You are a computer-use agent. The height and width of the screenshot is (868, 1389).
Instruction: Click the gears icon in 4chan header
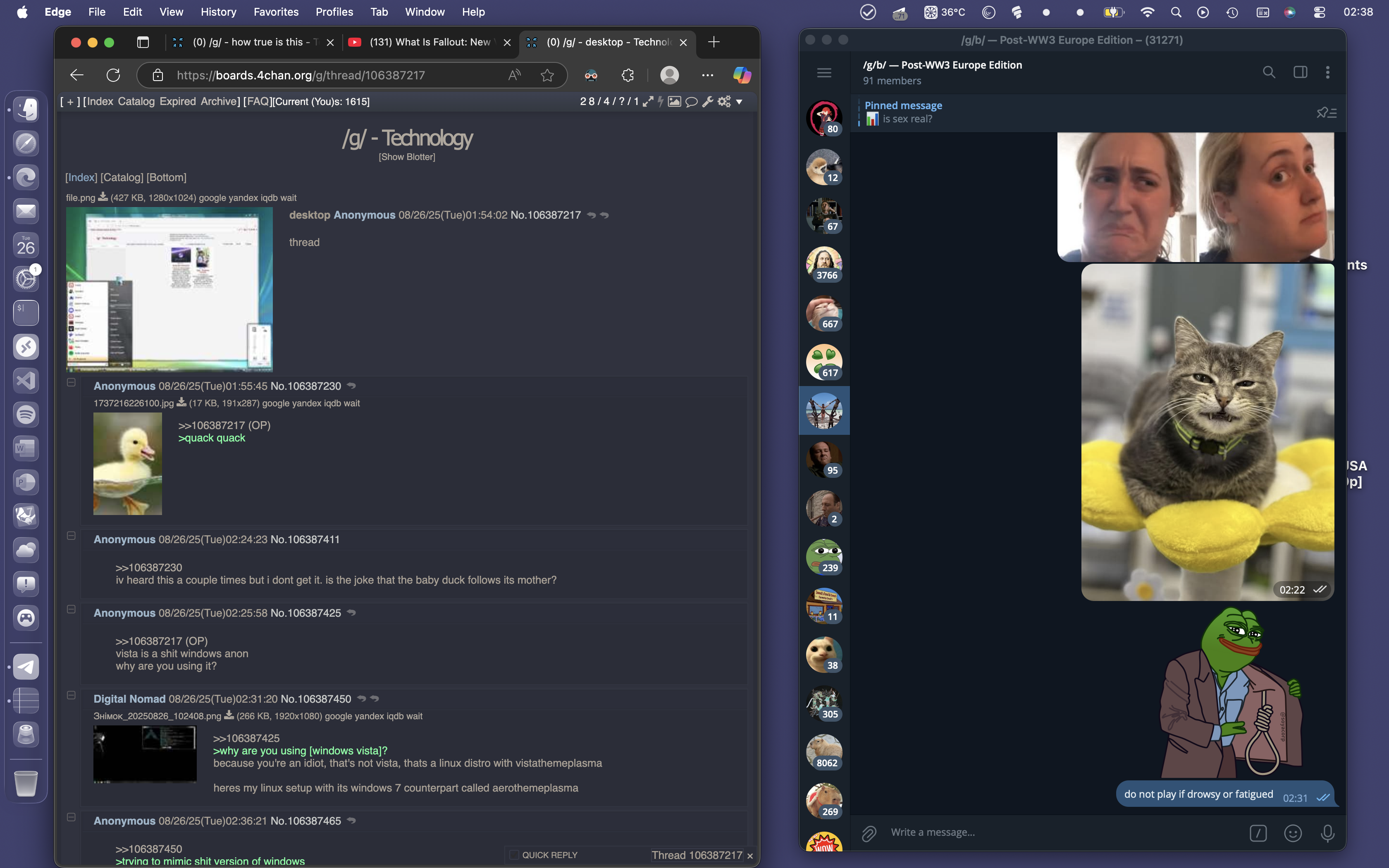click(x=724, y=102)
